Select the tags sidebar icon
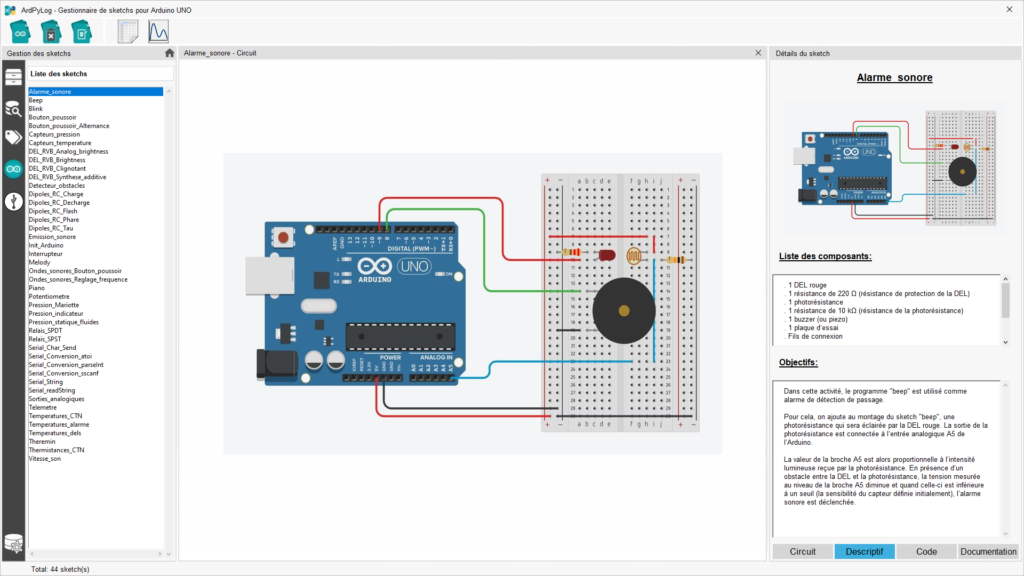The height and width of the screenshot is (576, 1024). tap(13, 138)
